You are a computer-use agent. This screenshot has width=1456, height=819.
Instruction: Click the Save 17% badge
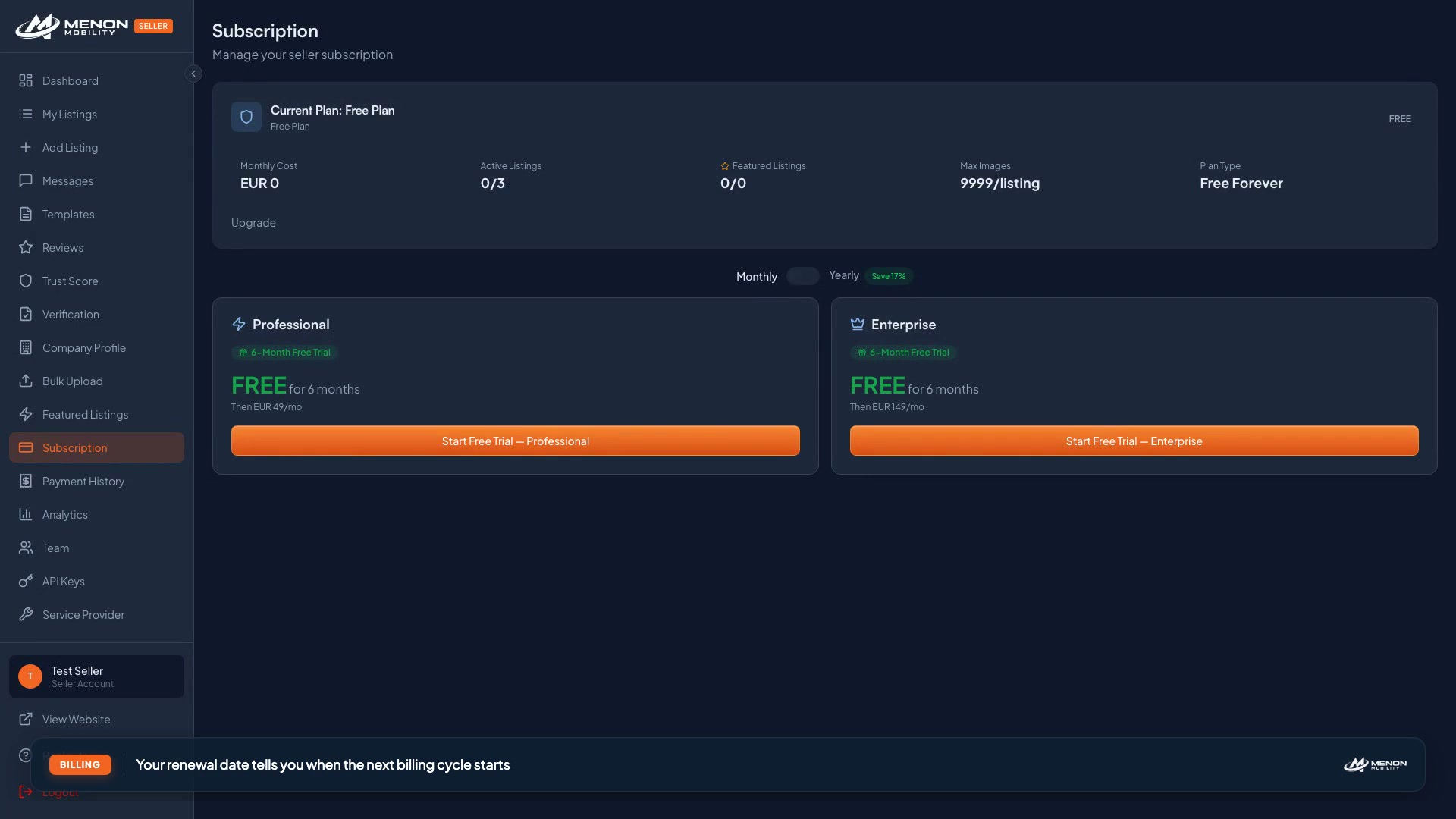(x=889, y=276)
